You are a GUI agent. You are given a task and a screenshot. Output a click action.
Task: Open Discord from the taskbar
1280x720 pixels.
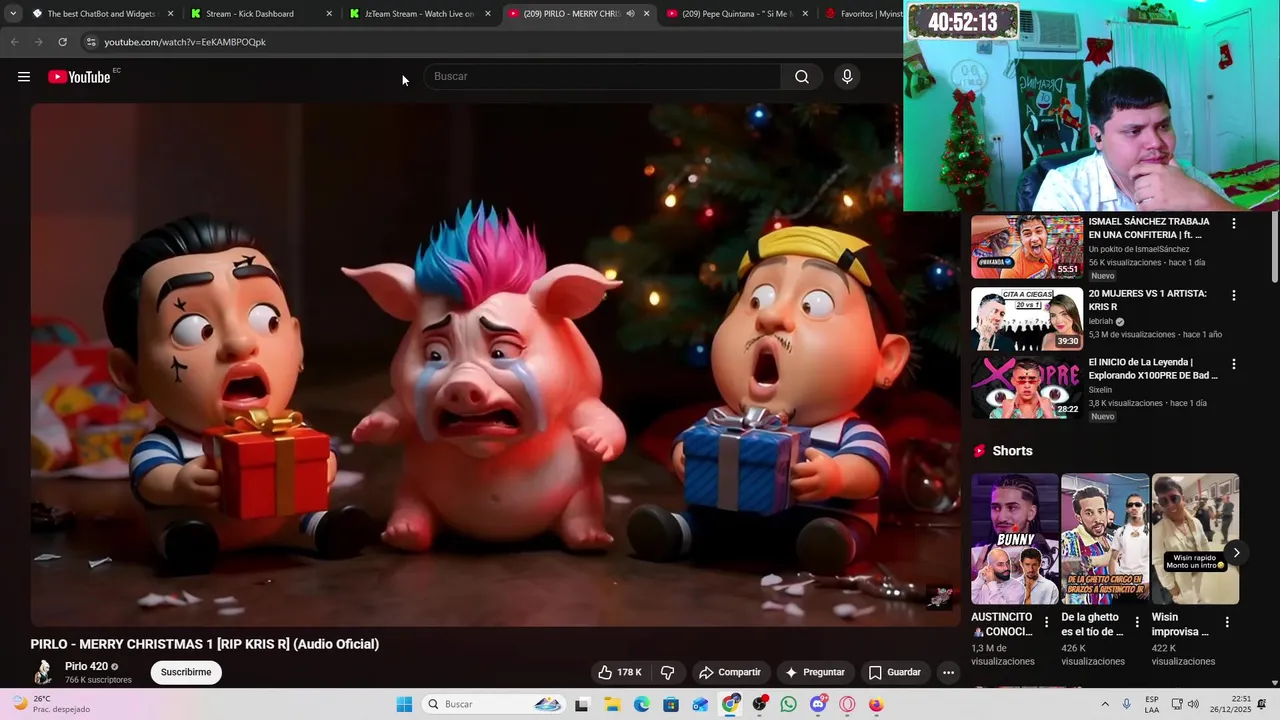tap(819, 704)
